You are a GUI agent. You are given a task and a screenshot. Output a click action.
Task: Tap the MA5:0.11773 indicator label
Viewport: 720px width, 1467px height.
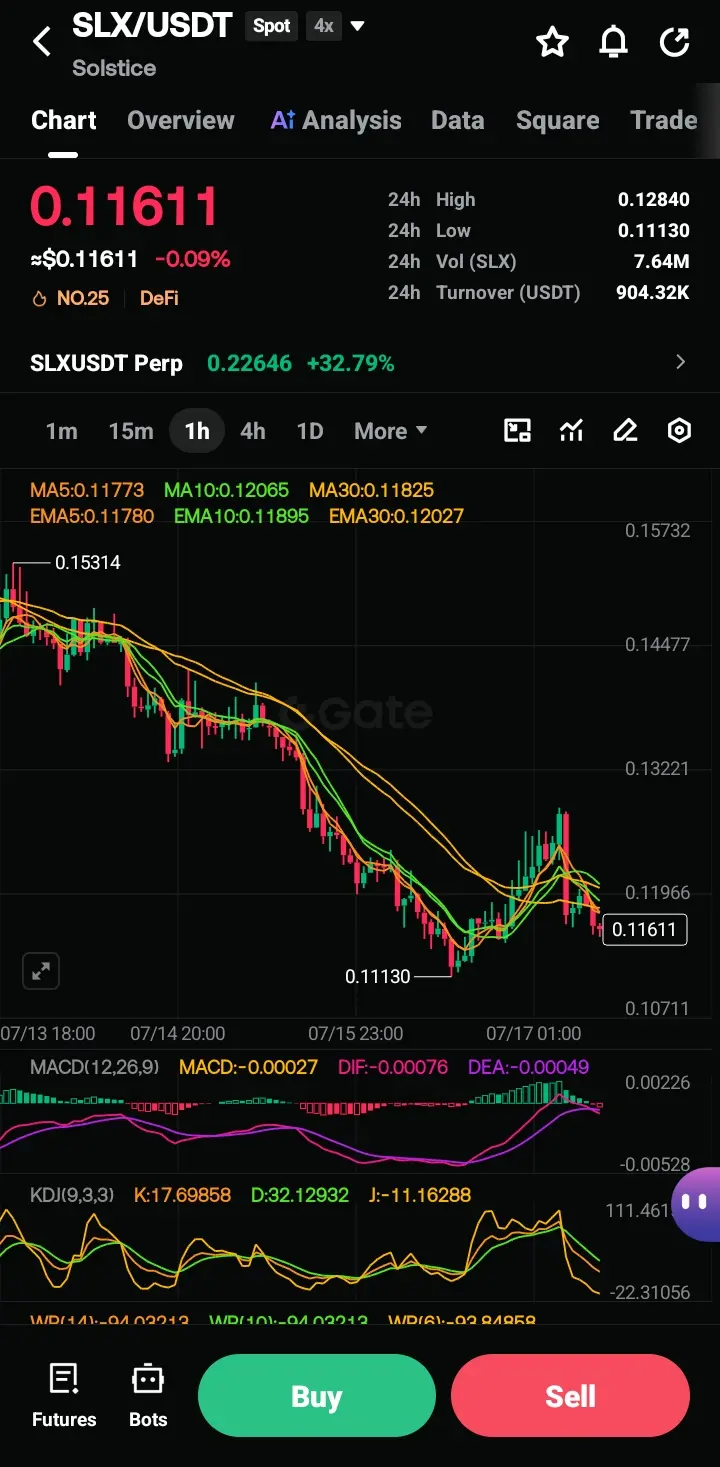[x=87, y=491]
